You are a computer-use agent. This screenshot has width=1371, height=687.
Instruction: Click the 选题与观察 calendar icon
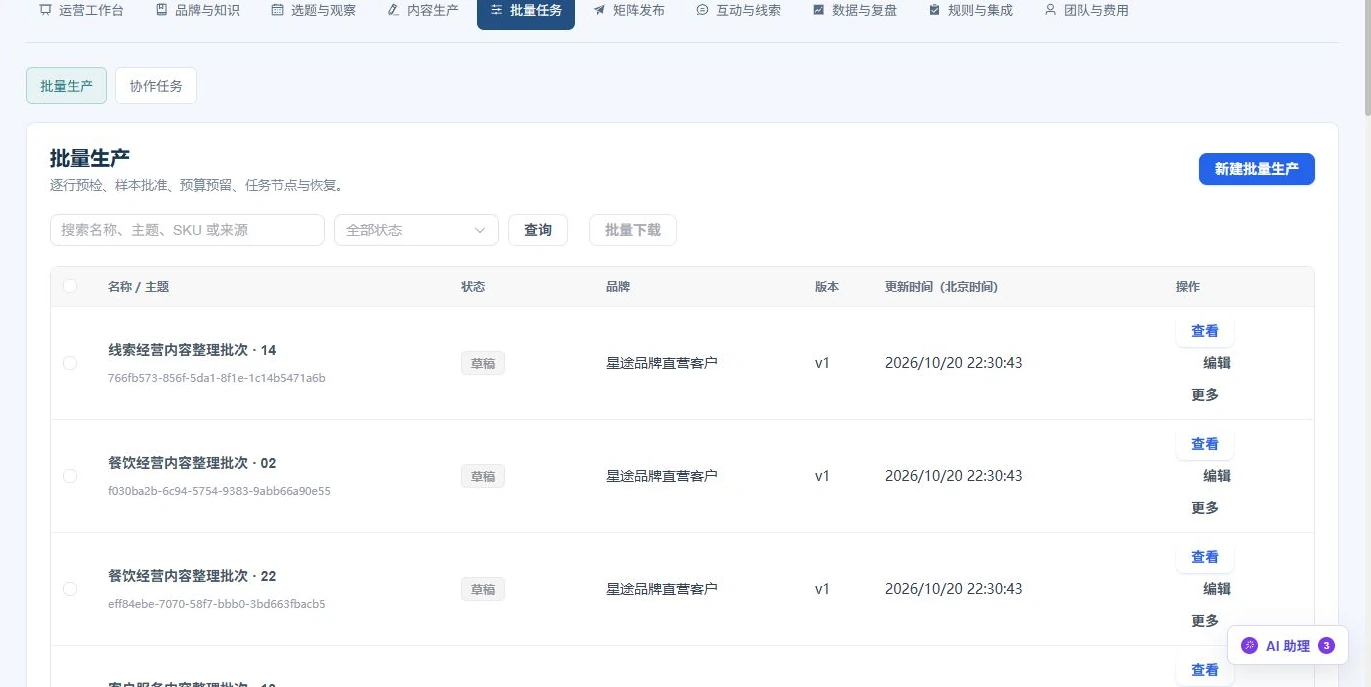coord(277,10)
